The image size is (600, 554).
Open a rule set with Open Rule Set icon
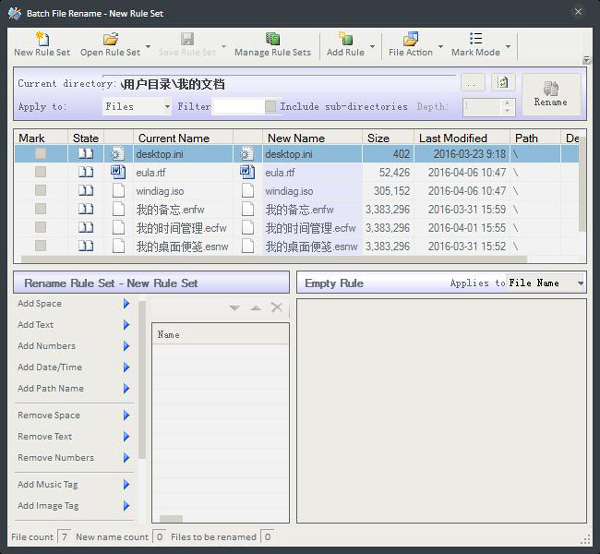click(x=110, y=39)
